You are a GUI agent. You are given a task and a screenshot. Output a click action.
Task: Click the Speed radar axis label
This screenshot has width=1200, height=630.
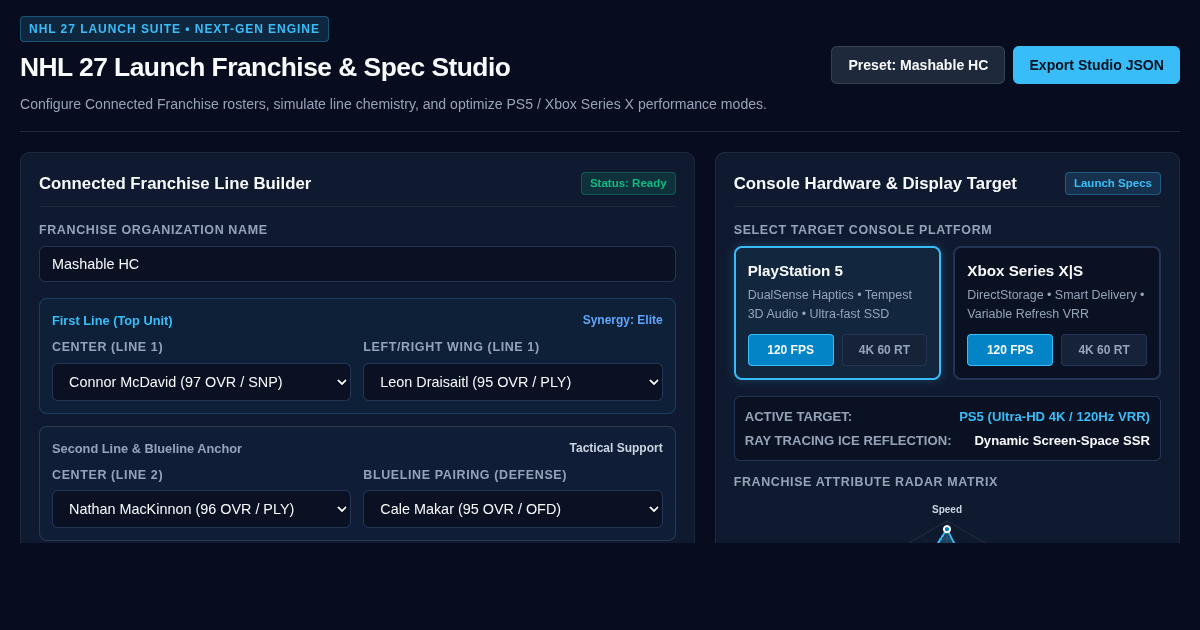point(947,509)
